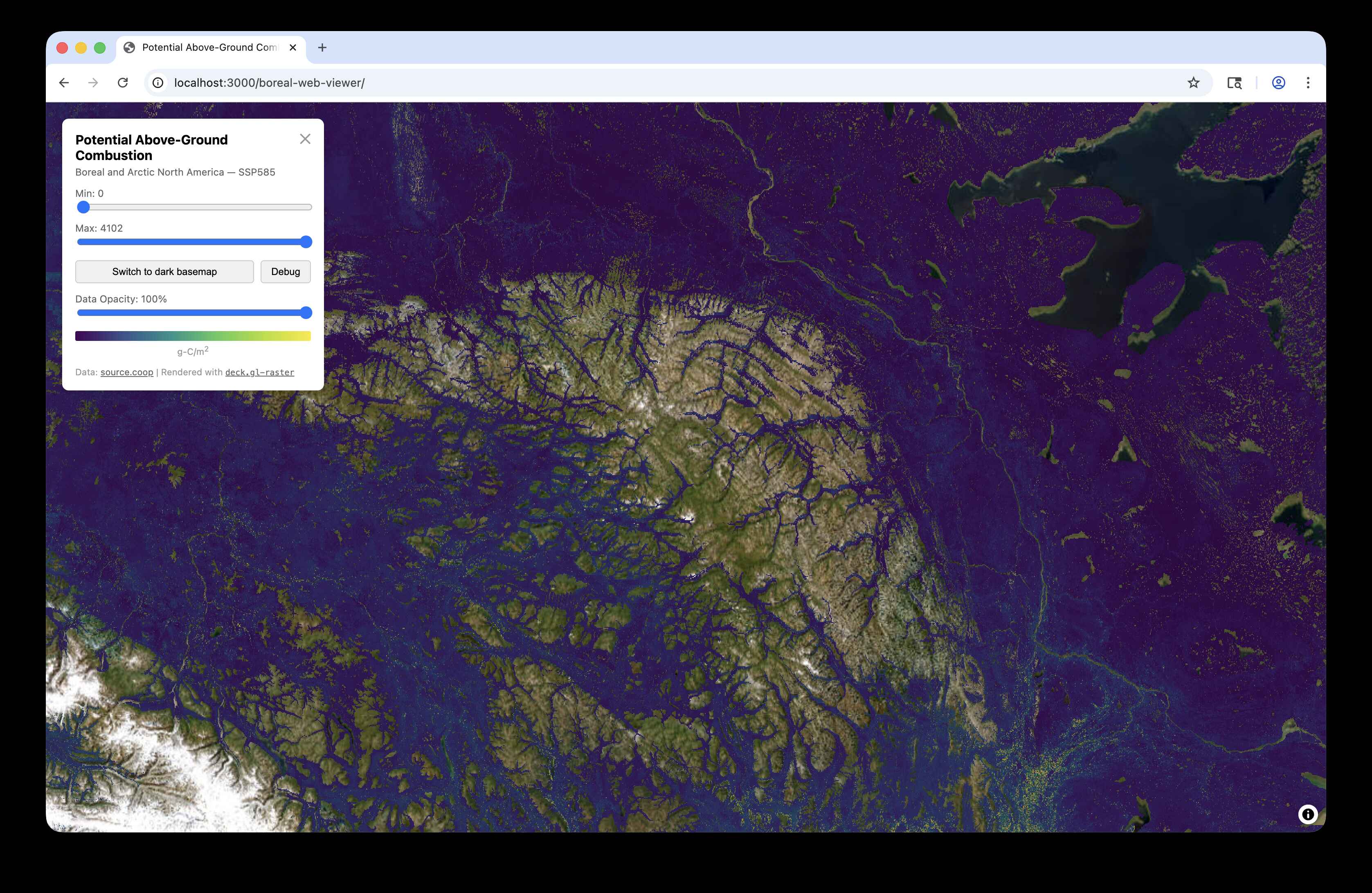This screenshot has height=893, width=1372.
Task: Click the map attribution info icon
Action: [x=1307, y=814]
